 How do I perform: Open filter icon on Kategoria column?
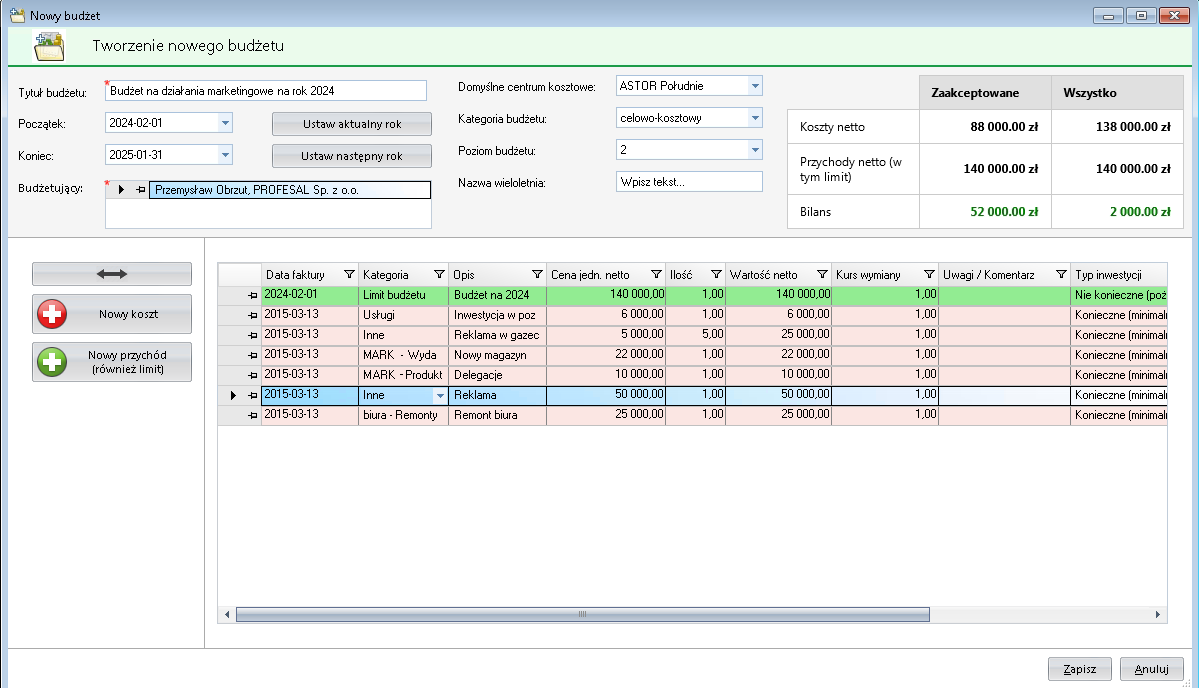click(x=439, y=274)
